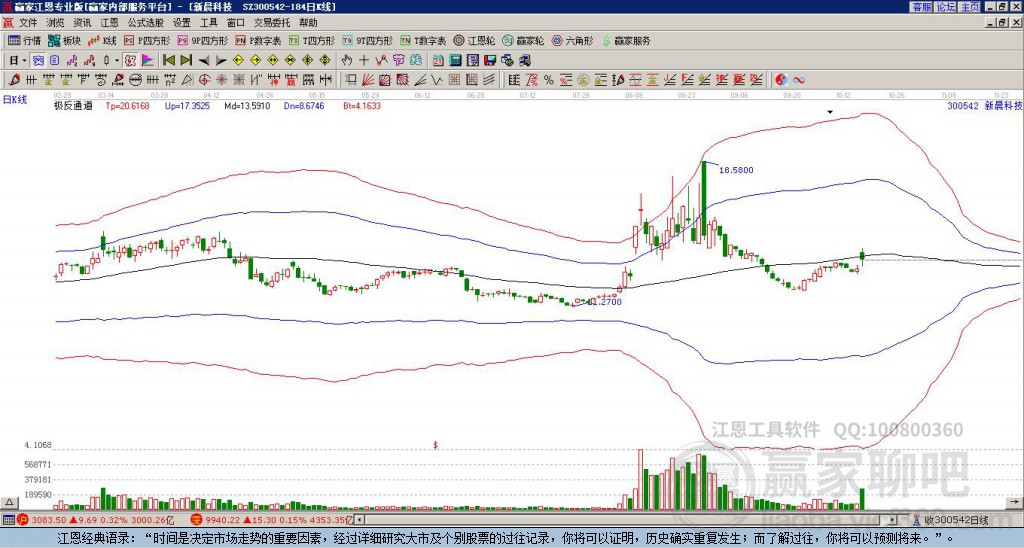Toggle the highlighted chart-mode button after 日
The width and height of the screenshot is (1024, 548).
click(38, 60)
